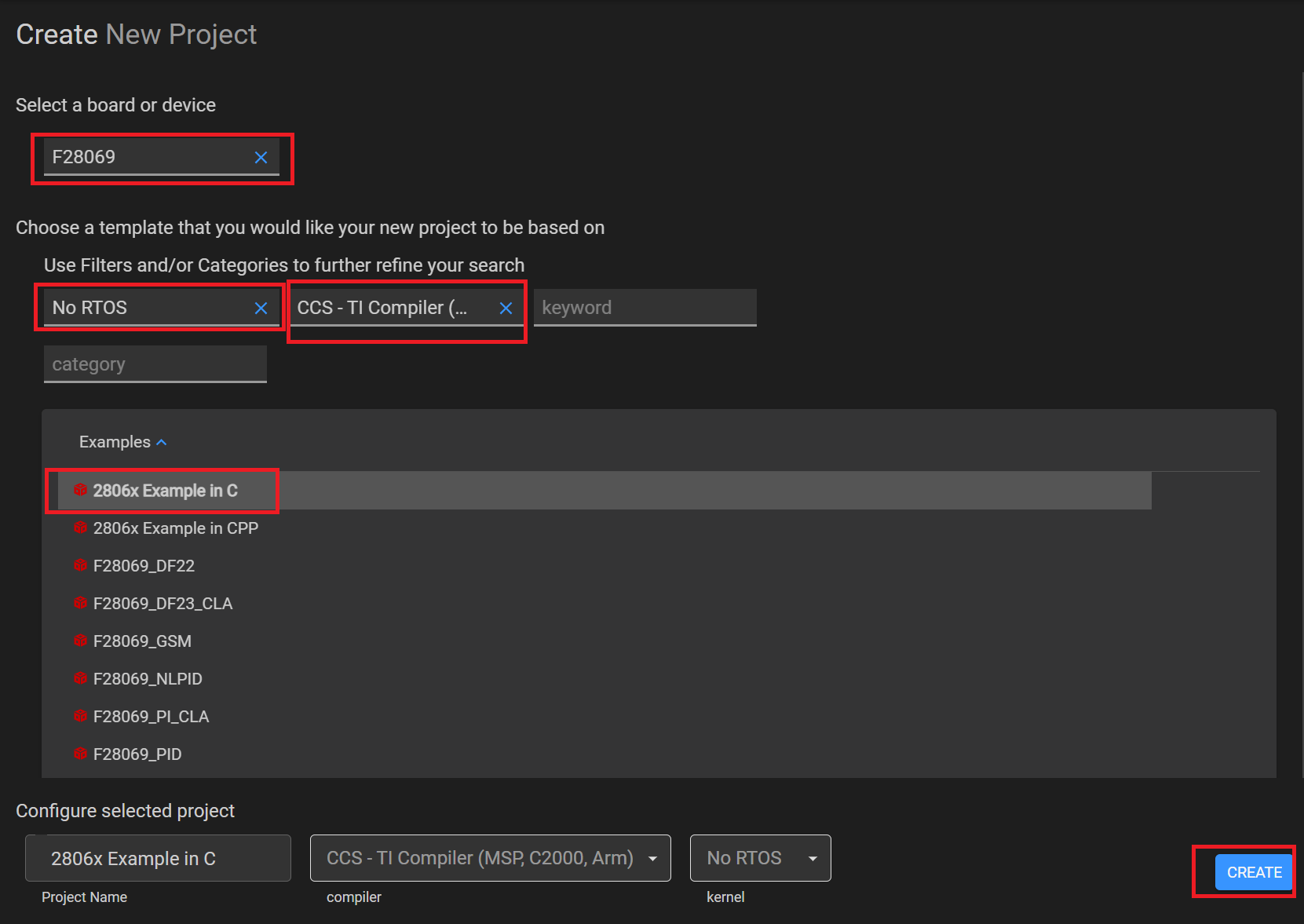Click the icon beside F28069_NLPID
Viewport: 1304px width, 924px height.
pyautogui.click(x=80, y=678)
